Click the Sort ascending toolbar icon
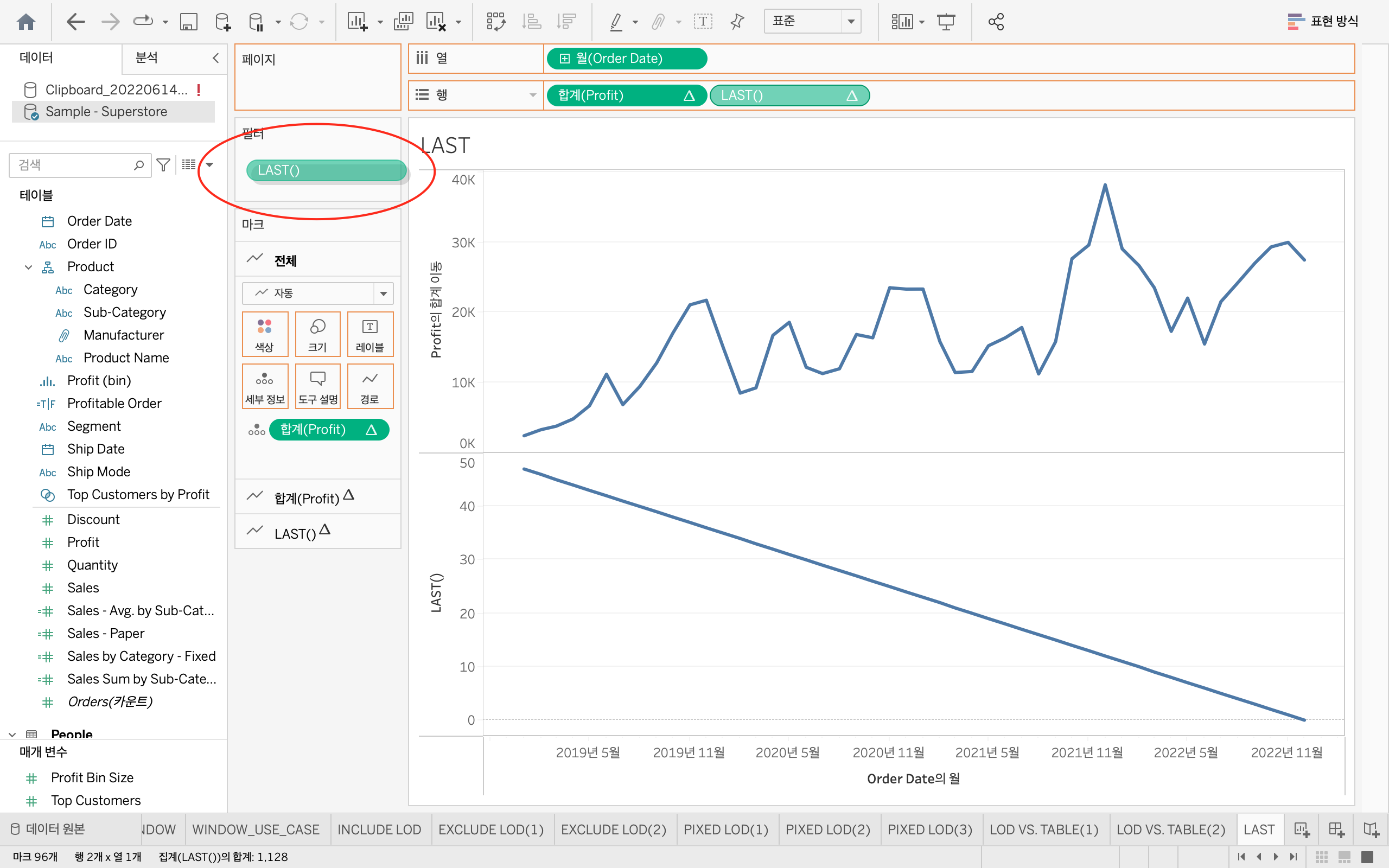 click(x=531, y=22)
